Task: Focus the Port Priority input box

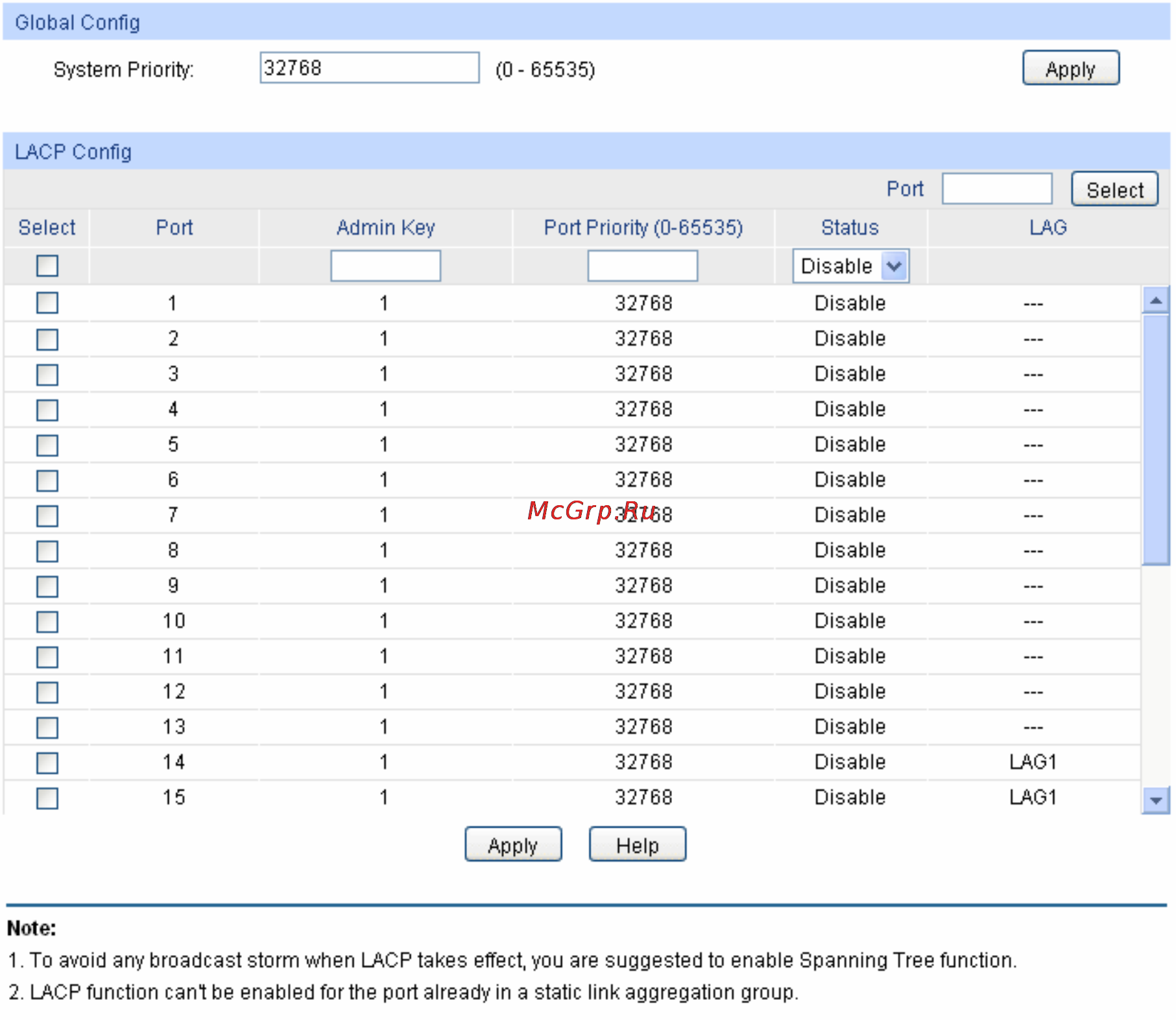Action: pos(643,266)
